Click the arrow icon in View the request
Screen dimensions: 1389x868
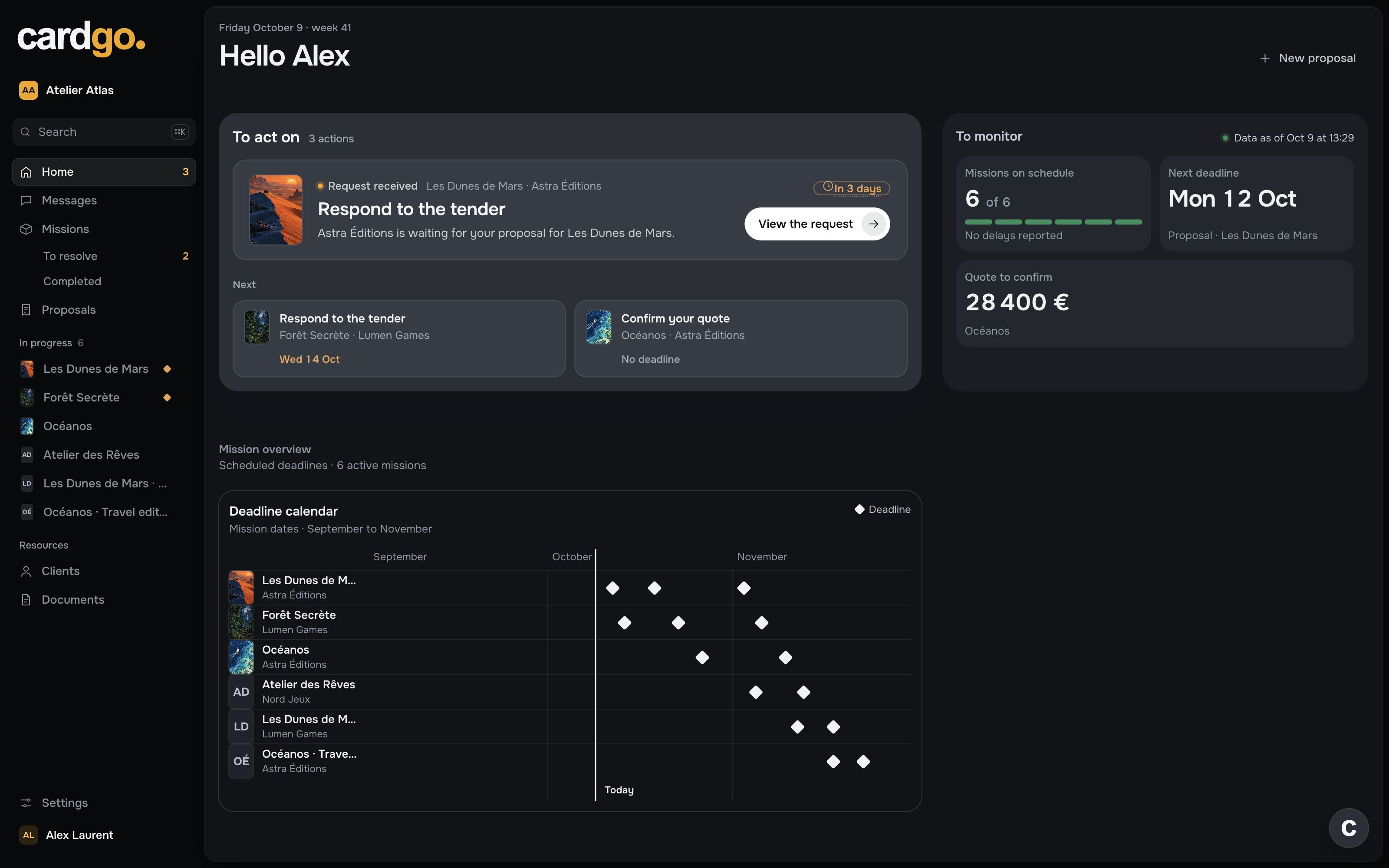(874, 224)
